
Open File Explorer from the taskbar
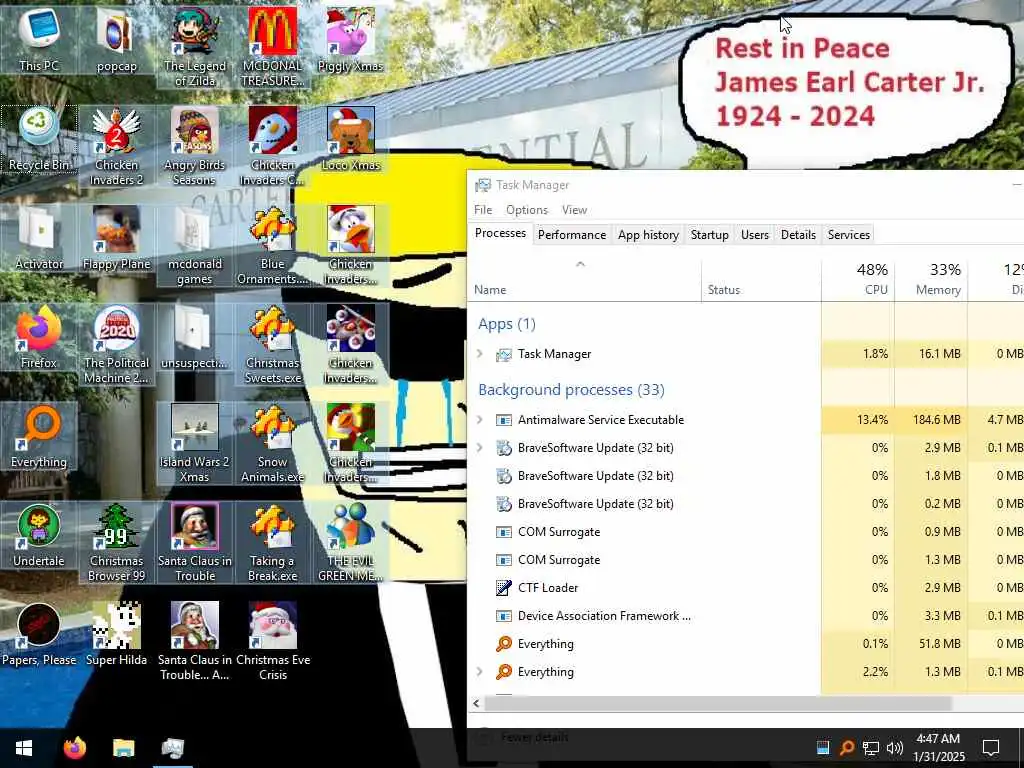(x=123, y=748)
